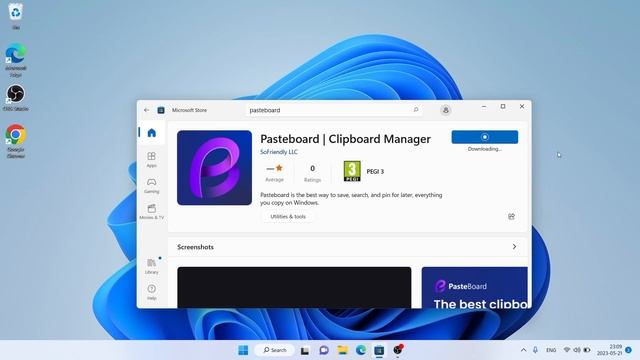Open Recycle Bin on desktop
The height and width of the screenshot is (360, 640).
coord(16,16)
